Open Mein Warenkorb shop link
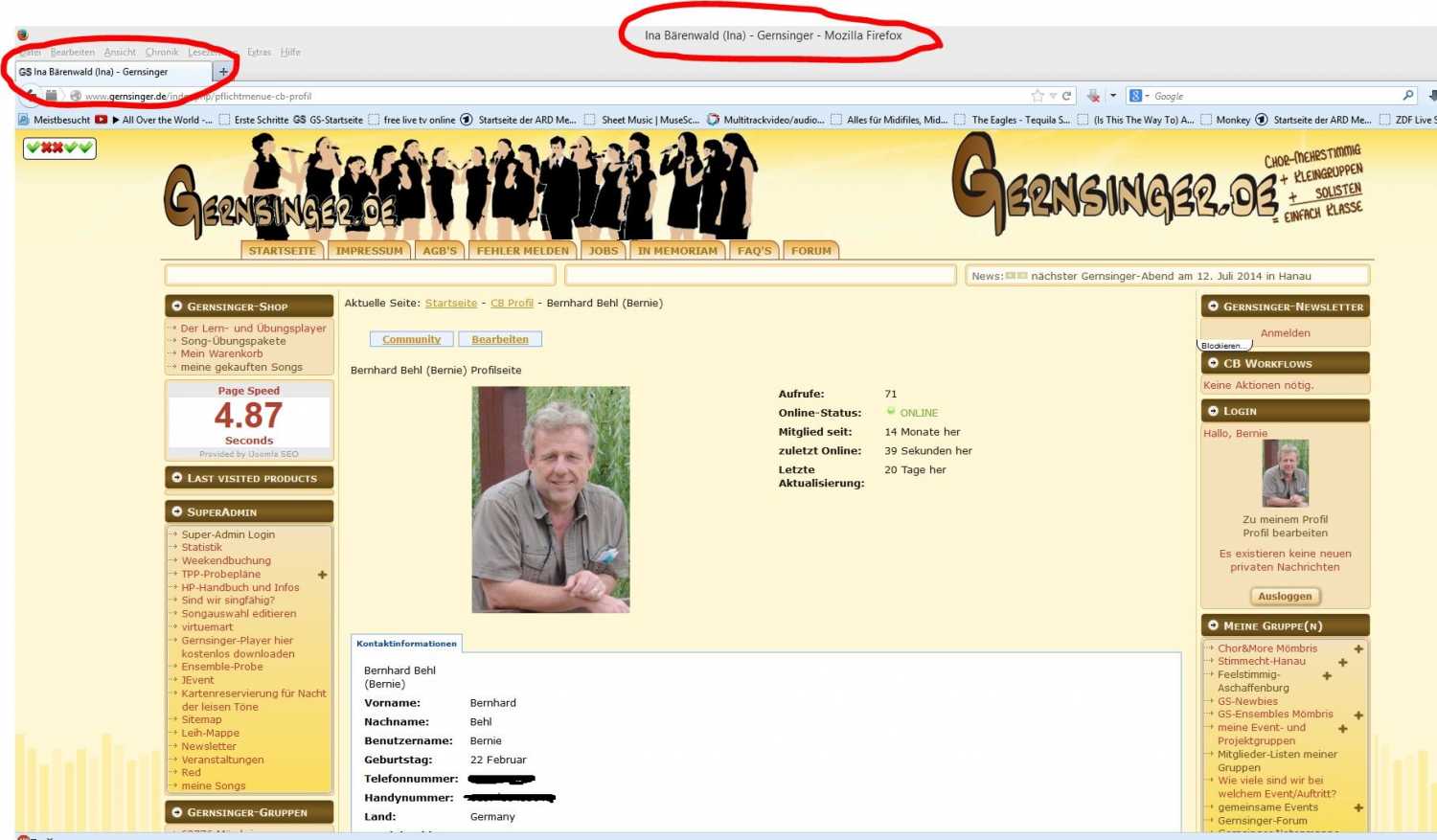 click(221, 353)
